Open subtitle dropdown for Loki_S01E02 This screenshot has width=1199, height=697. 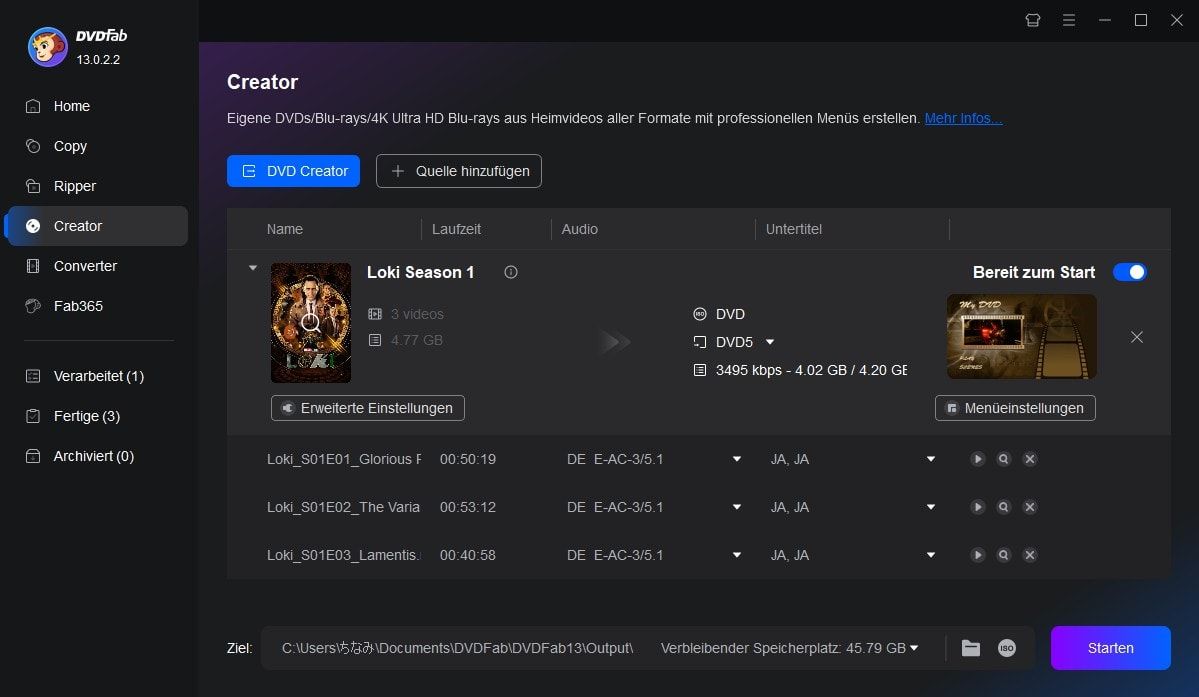931,507
